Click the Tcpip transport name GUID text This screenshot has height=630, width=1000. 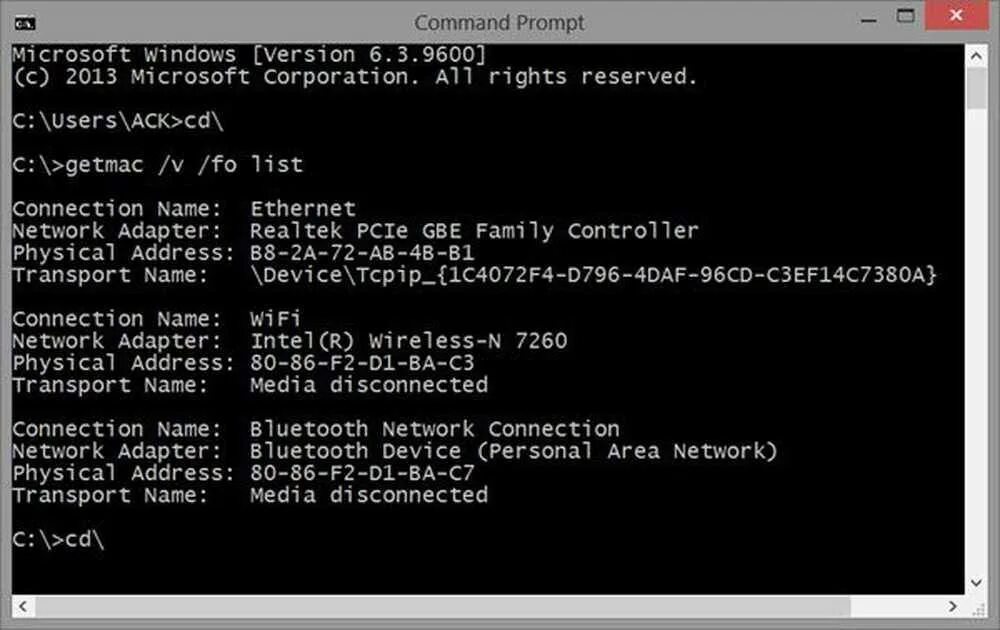point(593,275)
